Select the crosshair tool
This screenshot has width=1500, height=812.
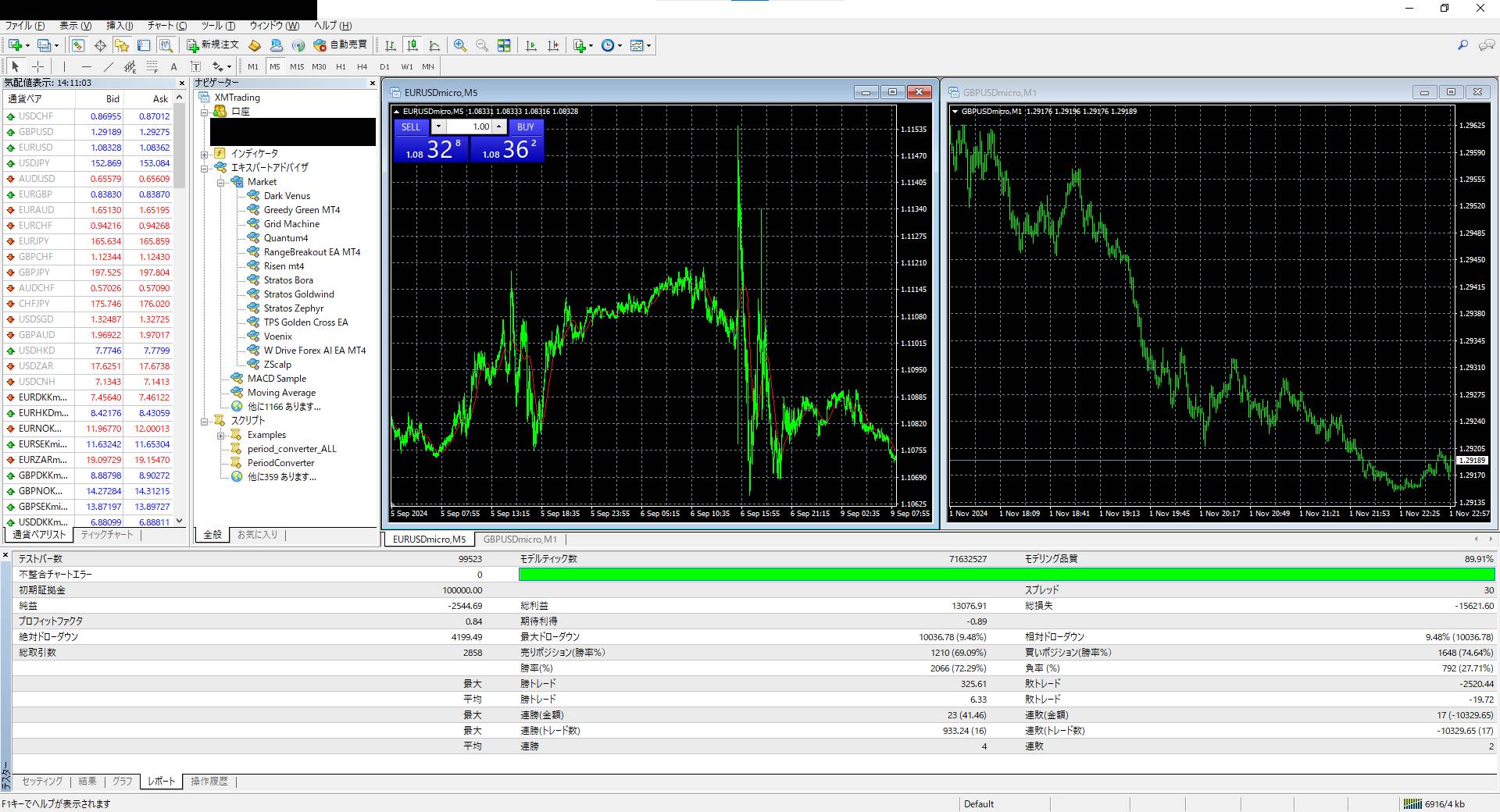tap(37, 66)
